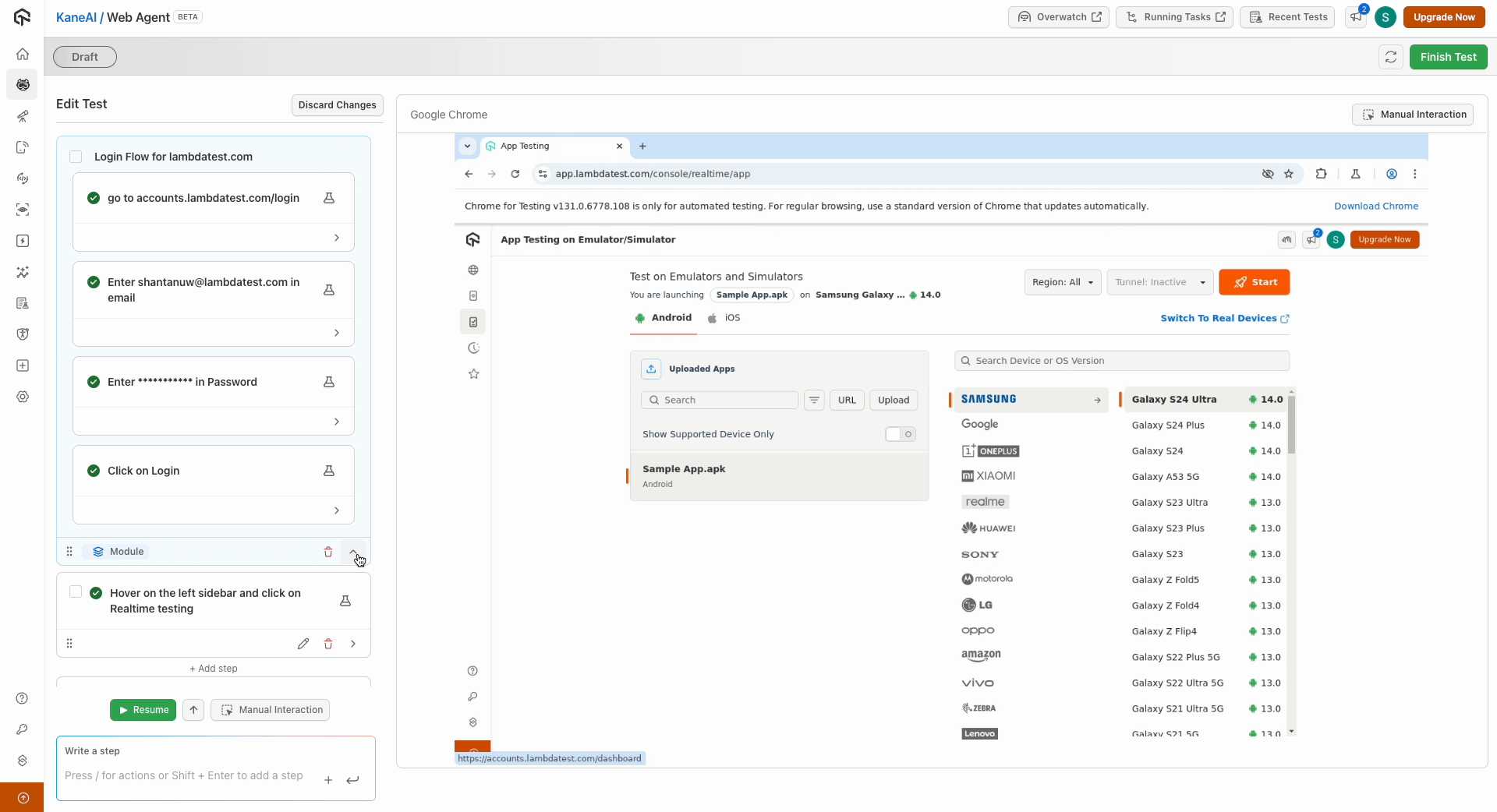Click the Start button to launch emulator
Image resolution: width=1497 pixels, height=812 pixels.
(1255, 282)
